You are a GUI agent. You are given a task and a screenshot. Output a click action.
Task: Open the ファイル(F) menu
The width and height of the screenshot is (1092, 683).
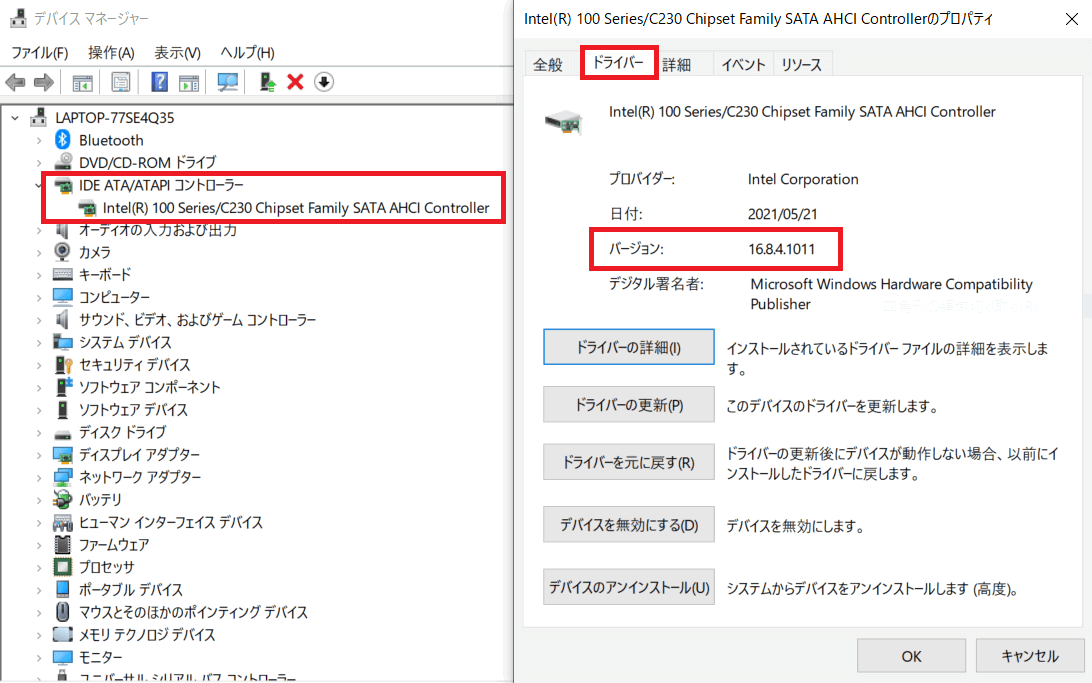pos(40,53)
